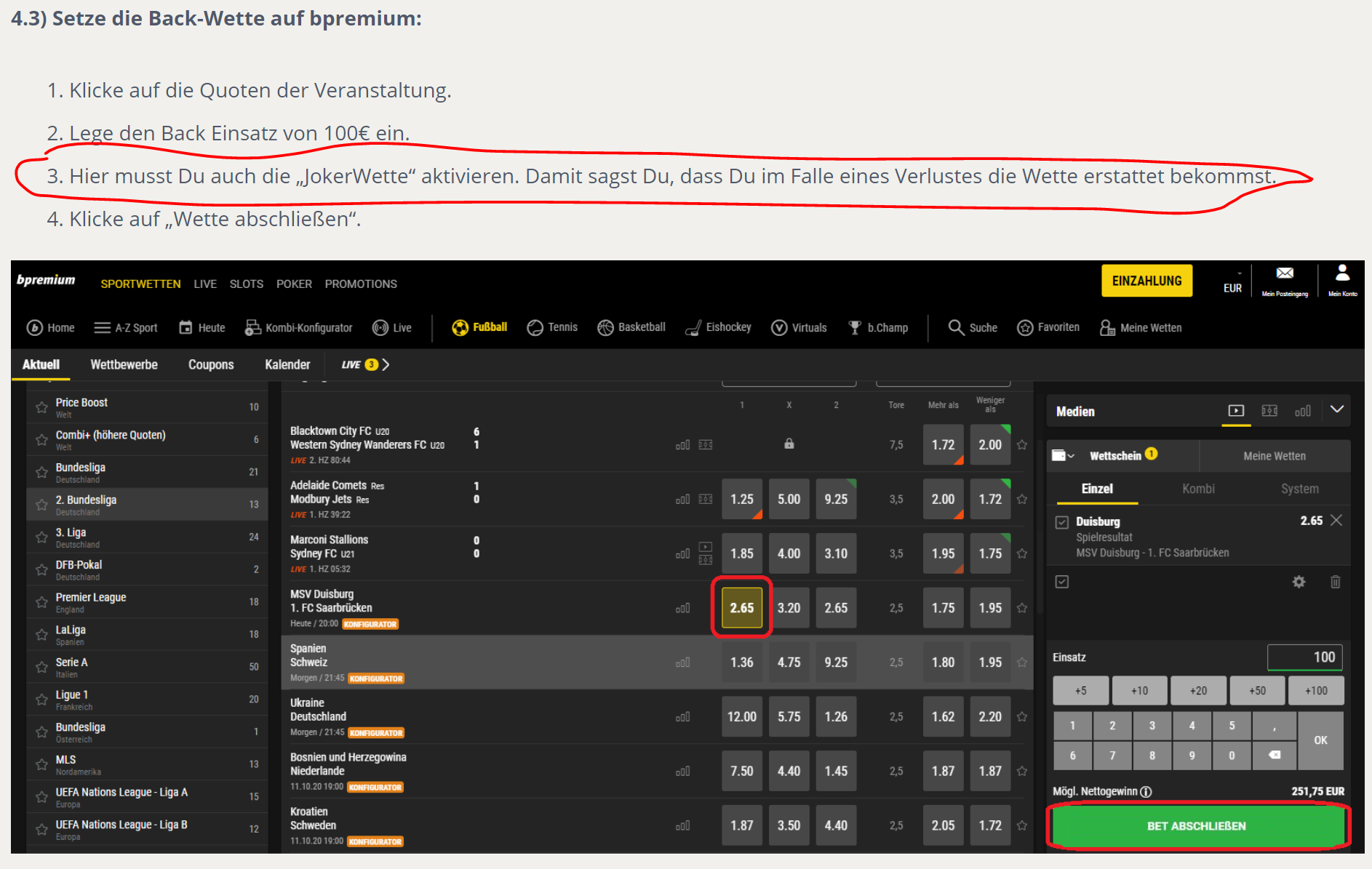The height and width of the screenshot is (869, 1372).
Task: Open the Suche search
Action: point(973,328)
